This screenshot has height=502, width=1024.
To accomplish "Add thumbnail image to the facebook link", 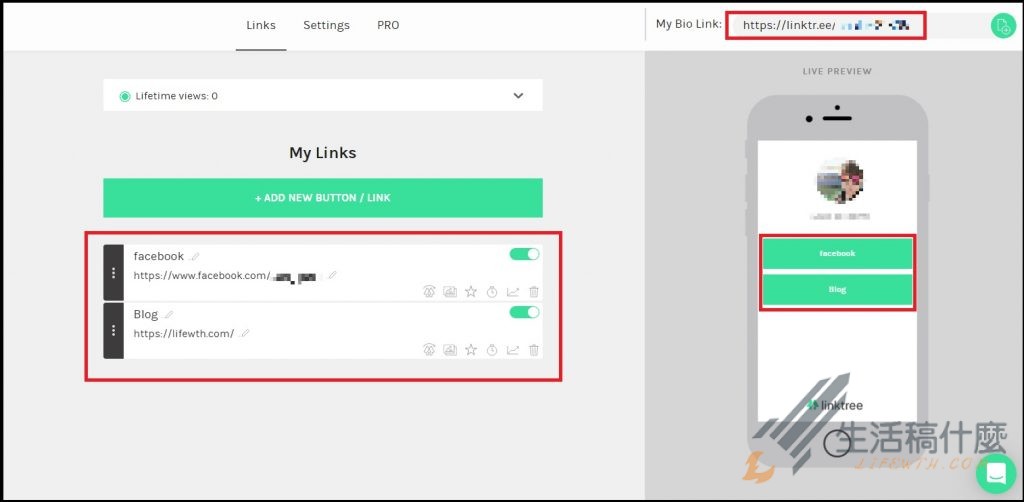I will coord(450,292).
